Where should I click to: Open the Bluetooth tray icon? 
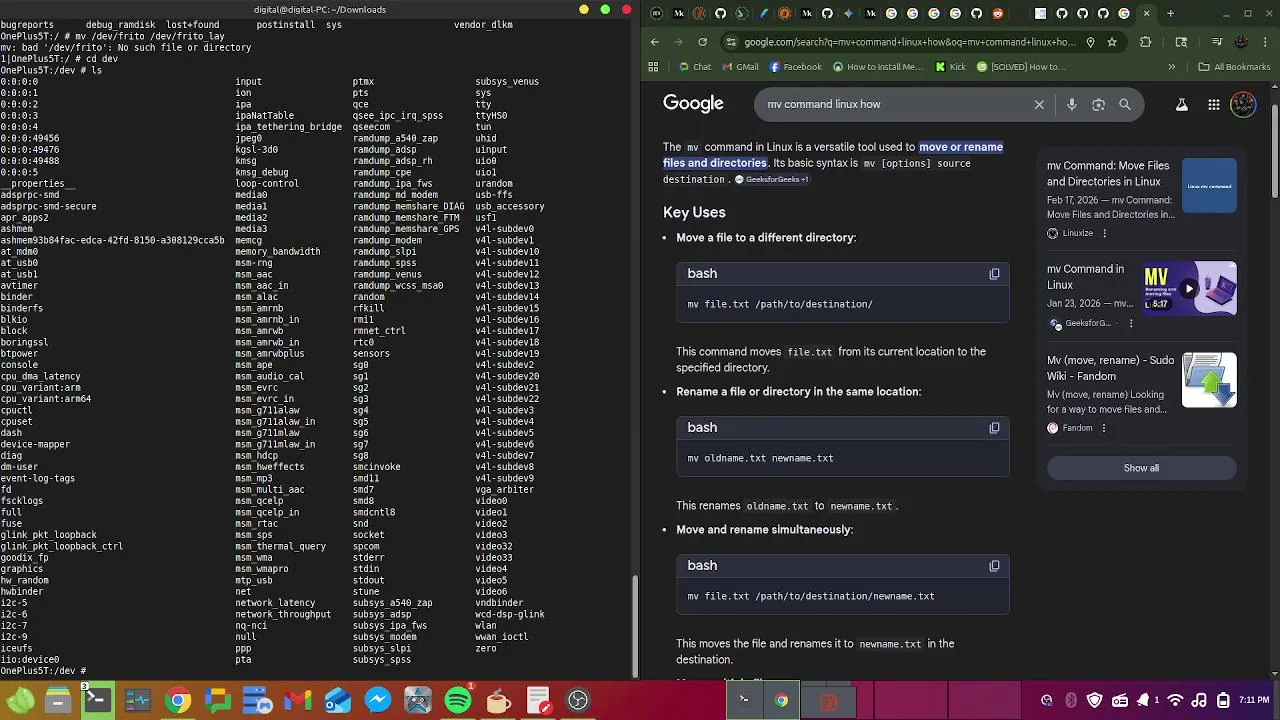pyautogui.click(x=1071, y=700)
